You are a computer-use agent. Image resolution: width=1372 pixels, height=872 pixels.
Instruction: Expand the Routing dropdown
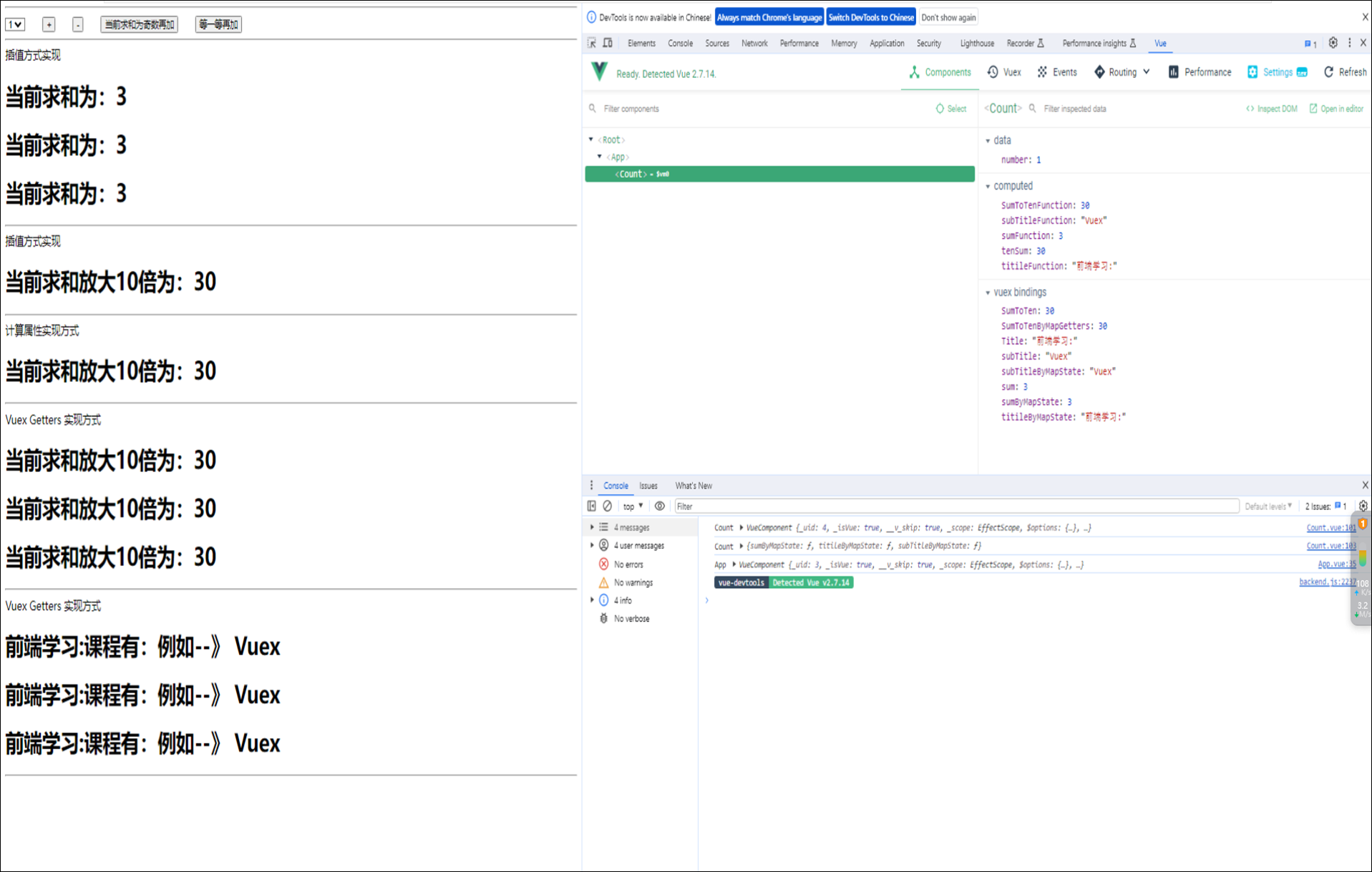click(1122, 72)
